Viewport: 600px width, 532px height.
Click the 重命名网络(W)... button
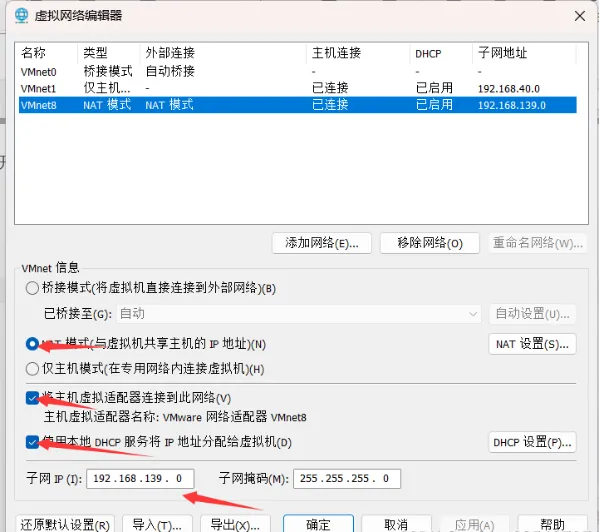coord(538,243)
